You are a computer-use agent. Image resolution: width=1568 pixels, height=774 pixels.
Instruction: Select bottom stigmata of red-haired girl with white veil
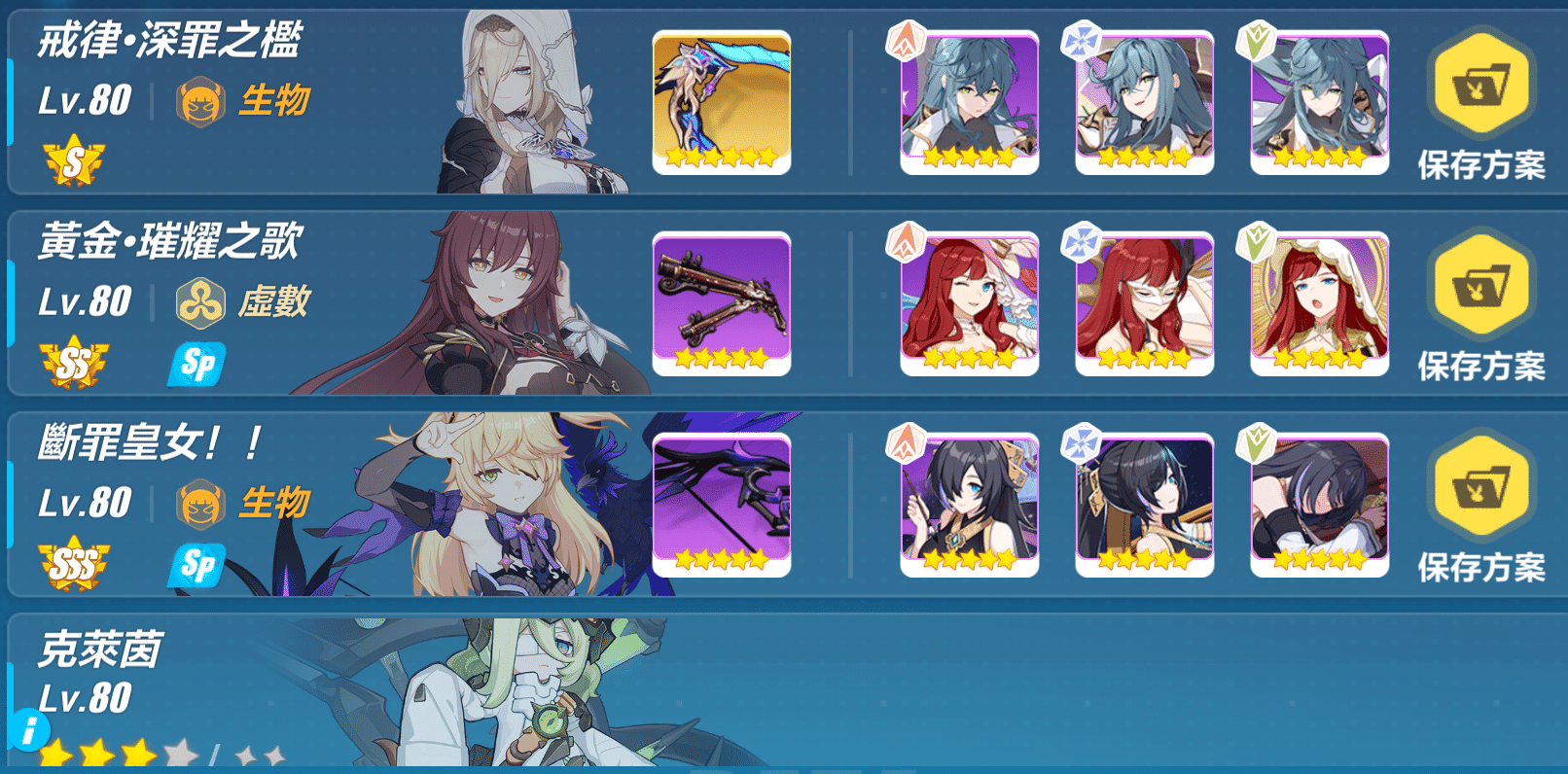[x=1320, y=303]
